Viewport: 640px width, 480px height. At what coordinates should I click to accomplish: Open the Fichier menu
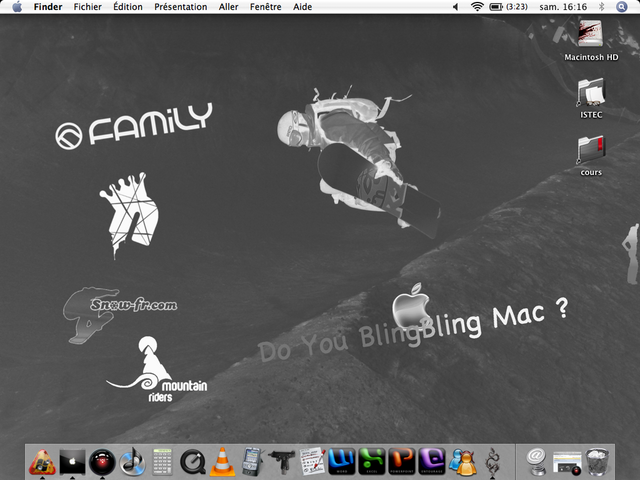point(87,7)
